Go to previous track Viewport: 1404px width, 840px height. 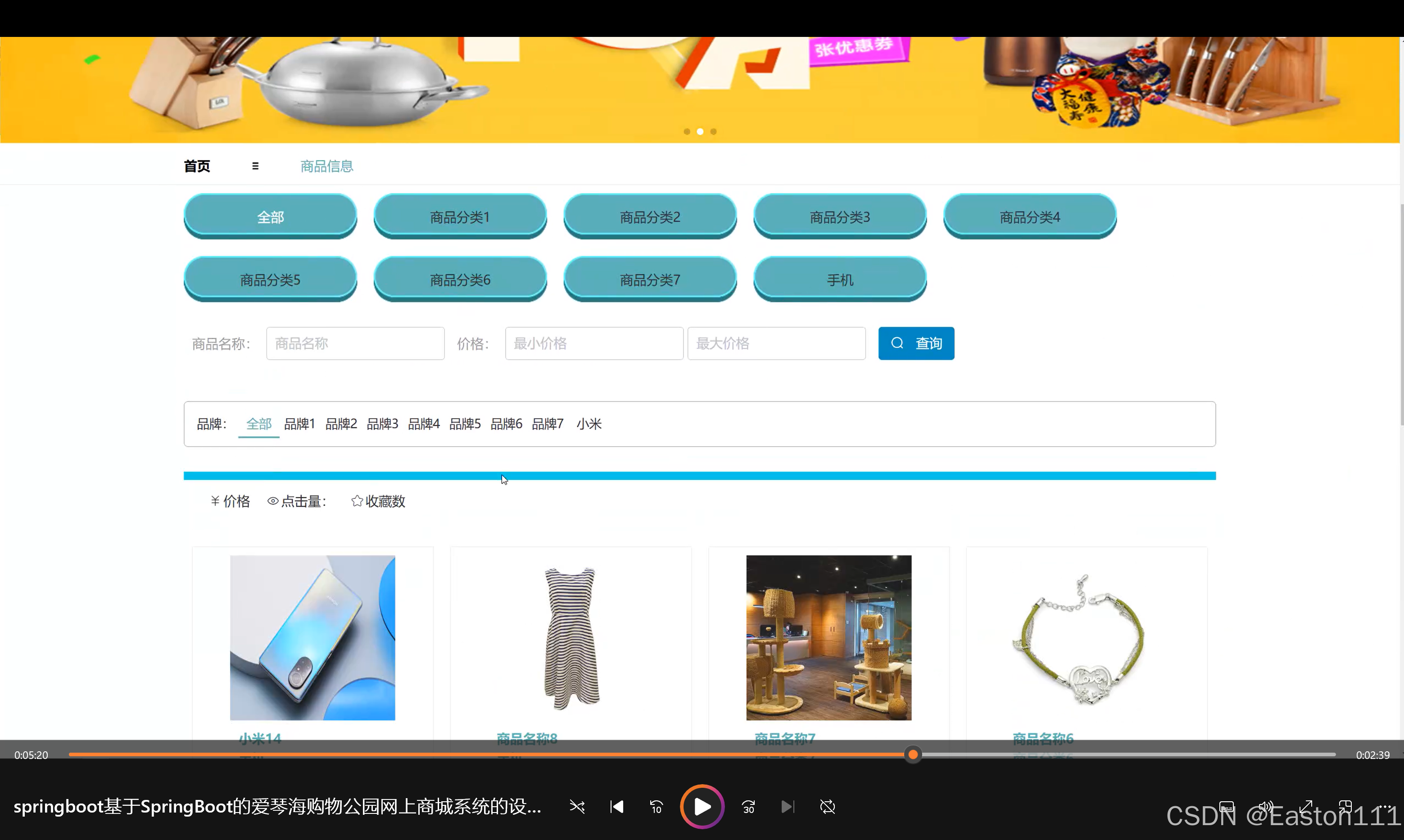616,807
